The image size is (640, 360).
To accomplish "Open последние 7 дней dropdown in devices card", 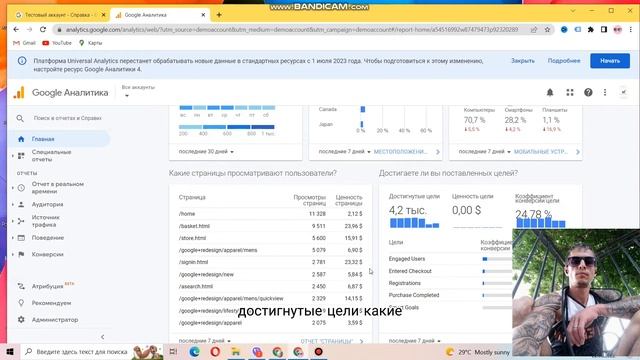I will coord(484,151).
